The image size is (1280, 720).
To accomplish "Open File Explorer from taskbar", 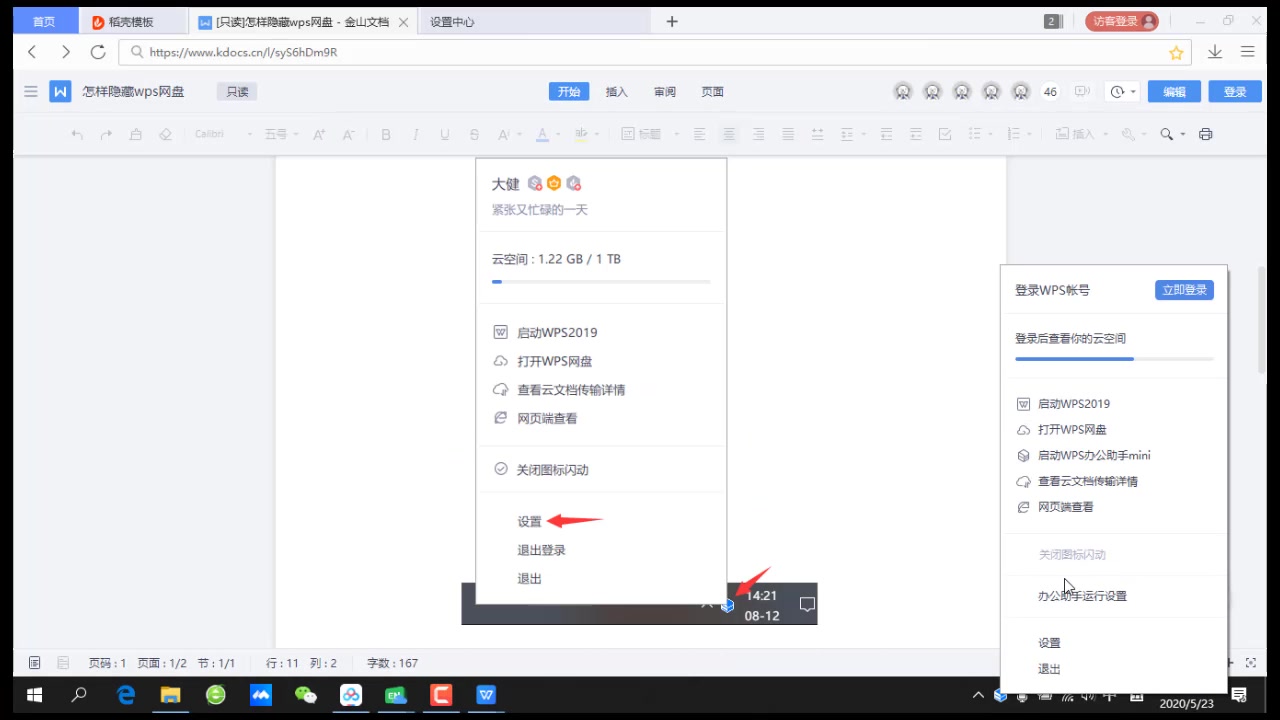I will coord(171,695).
